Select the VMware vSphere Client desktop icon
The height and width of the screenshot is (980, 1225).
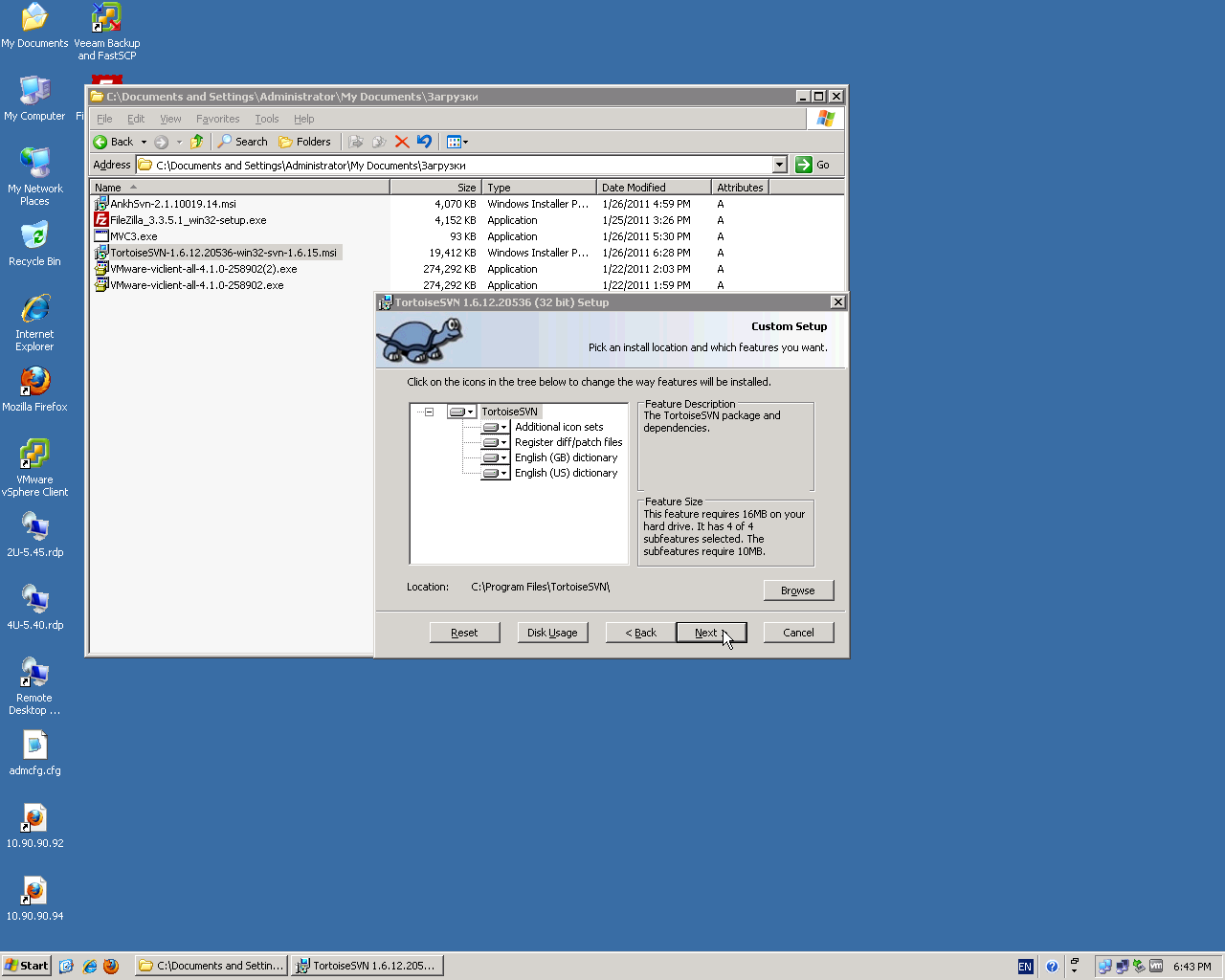pyautogui.click(x=34, y=468)
